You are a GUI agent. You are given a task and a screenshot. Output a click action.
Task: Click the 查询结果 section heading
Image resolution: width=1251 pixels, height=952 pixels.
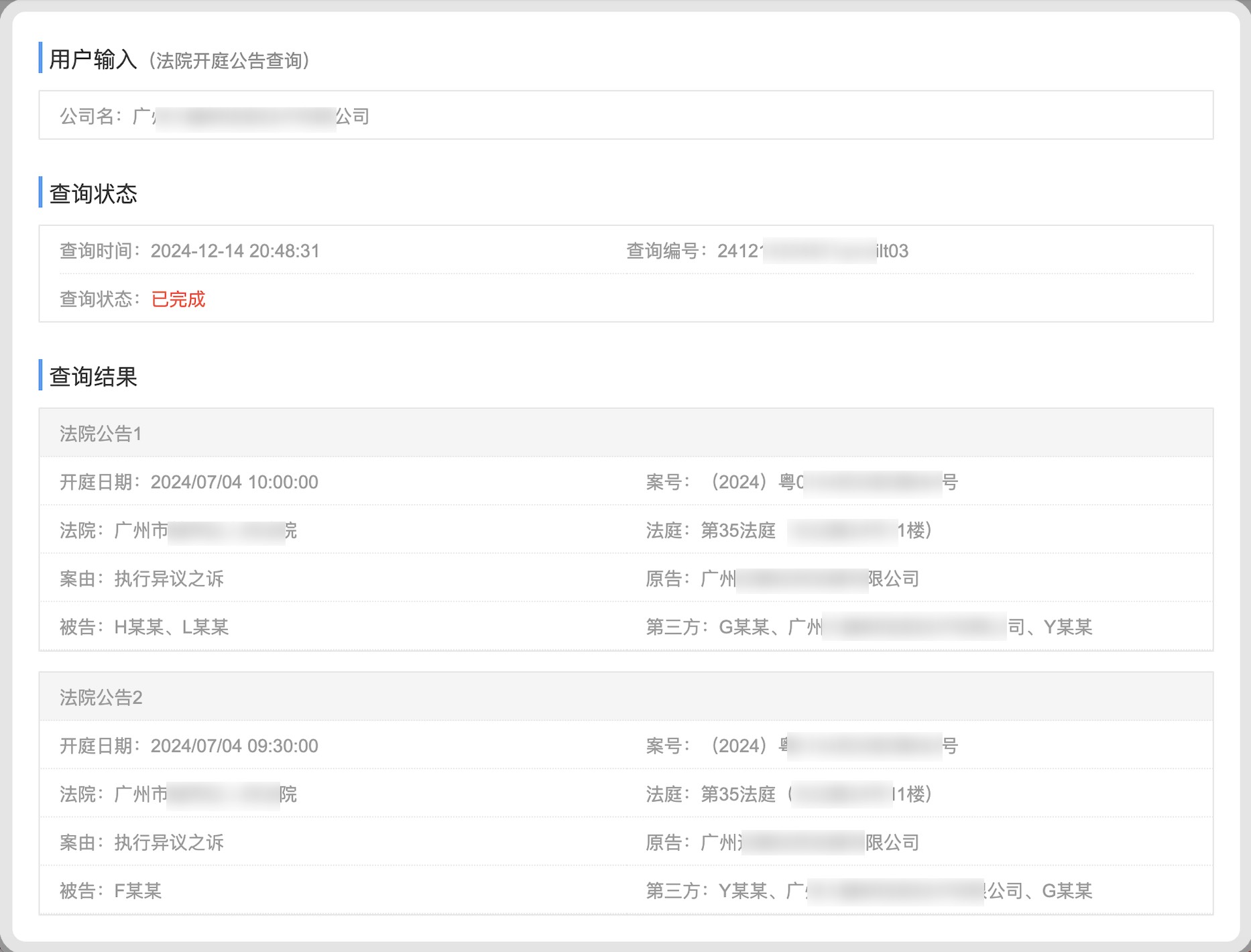93,377
